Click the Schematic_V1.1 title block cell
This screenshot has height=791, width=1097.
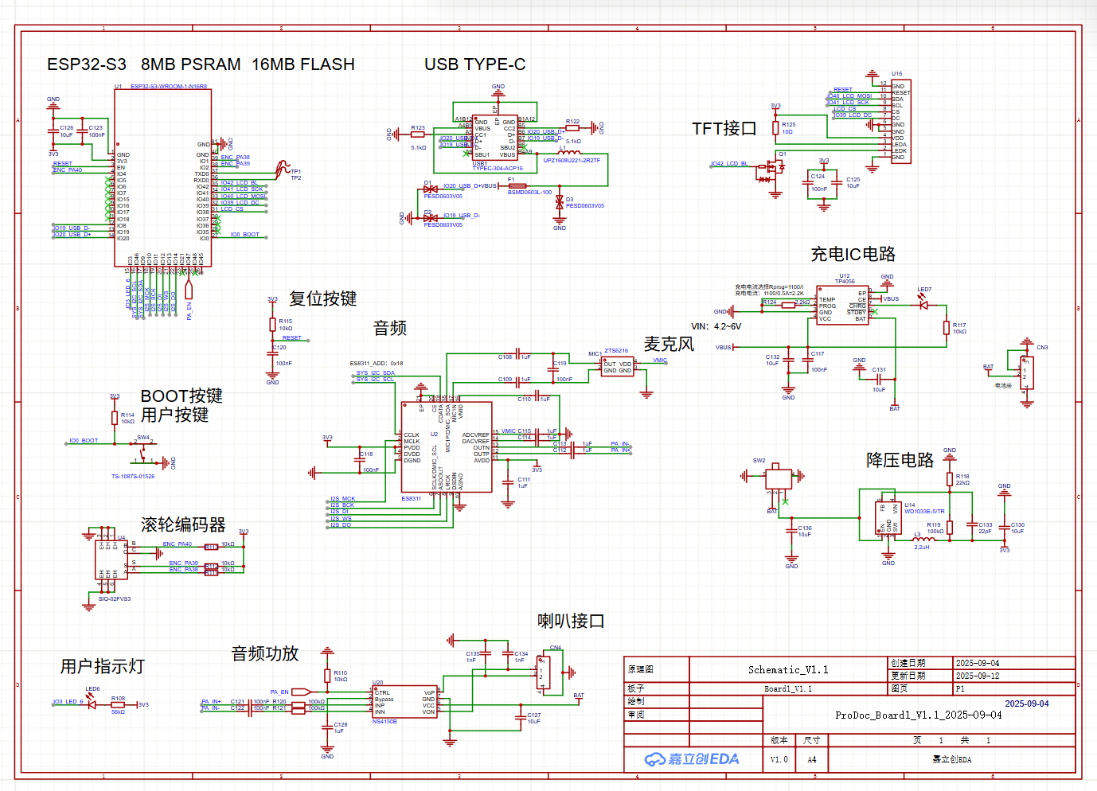coord(788,669)
